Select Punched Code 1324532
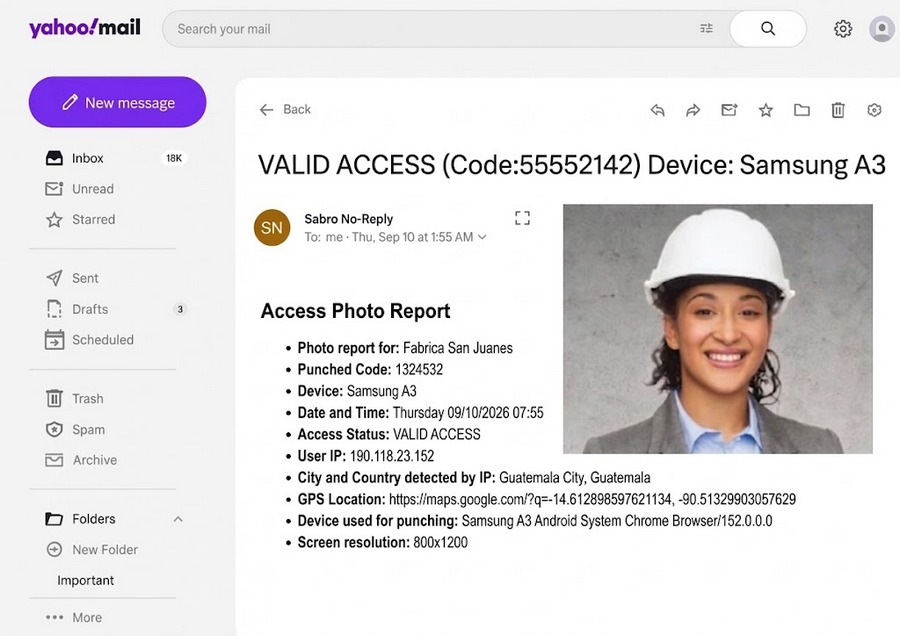 pyautogui.click(x=419, y=370)
